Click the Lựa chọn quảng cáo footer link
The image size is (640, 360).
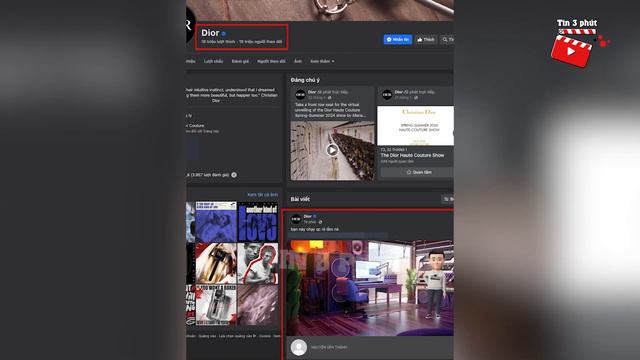[237, 336]
